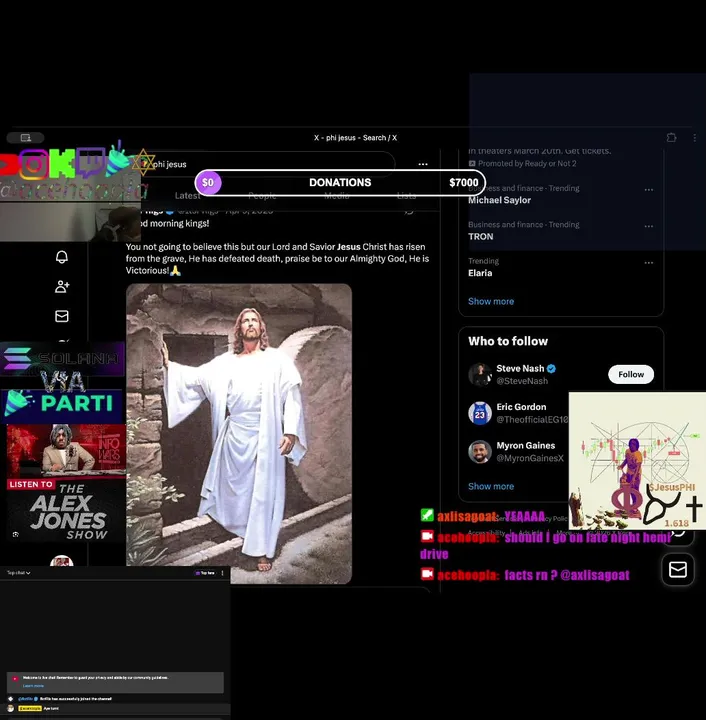This screenshot has height=720, width=706.
Task: Click the small camera icon below Alex Jones banner
Action: [x=16, y=534]
